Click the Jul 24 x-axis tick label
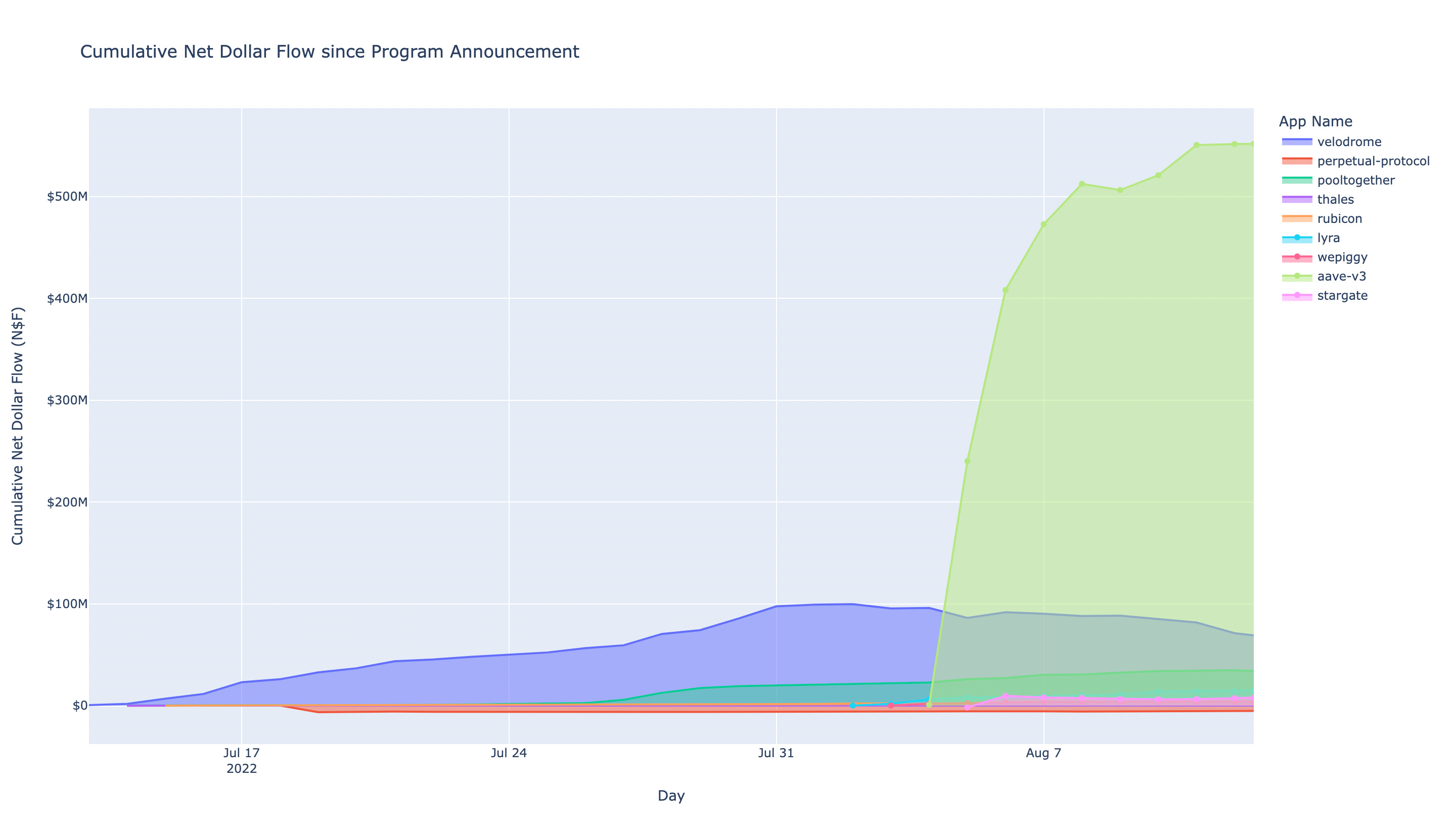The height and width of the screenshot is (833, 1456). 509,754
